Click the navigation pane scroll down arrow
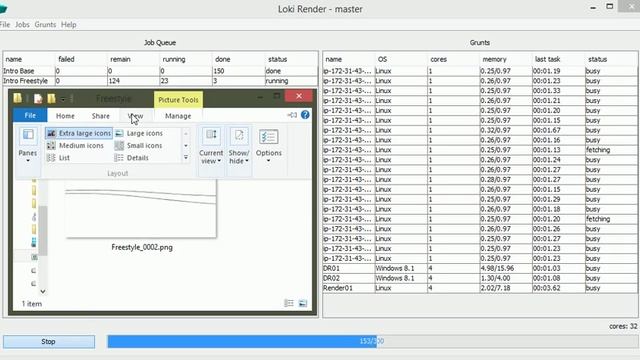This screenshot has height=360, width=640. point(42,291)
